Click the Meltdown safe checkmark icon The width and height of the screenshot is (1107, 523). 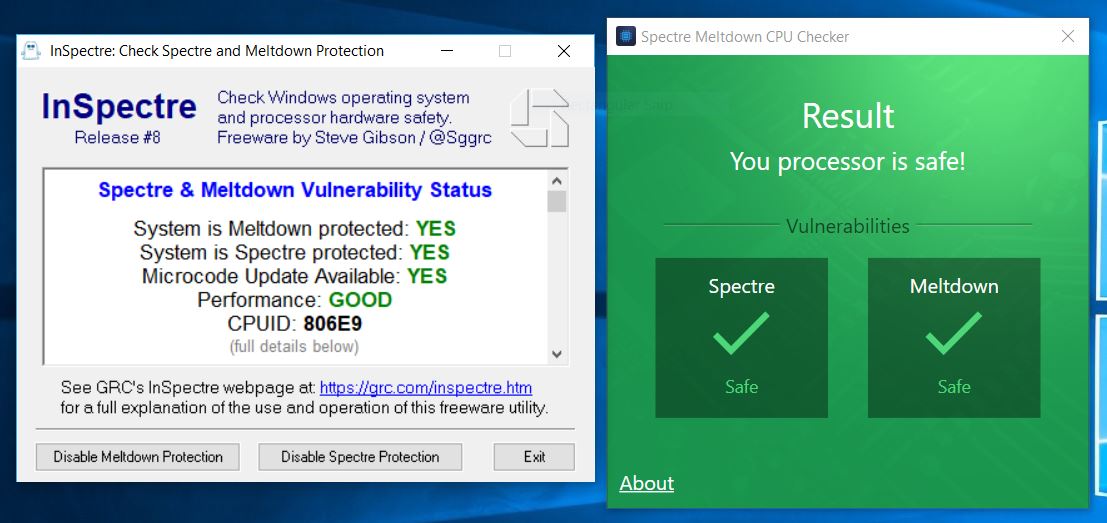click(954, 333)
